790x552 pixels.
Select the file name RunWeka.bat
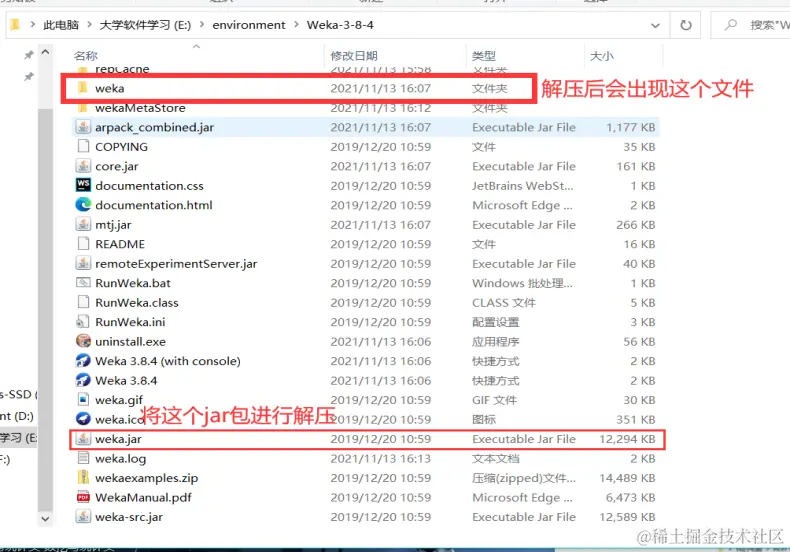coord(133,283)
